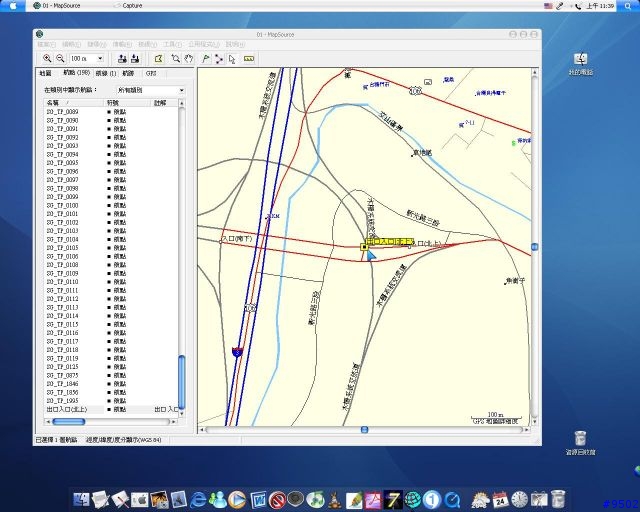Click the selected yellow waypoint on map
Viewport: 640px width, 512px height.
coord(364,247)
